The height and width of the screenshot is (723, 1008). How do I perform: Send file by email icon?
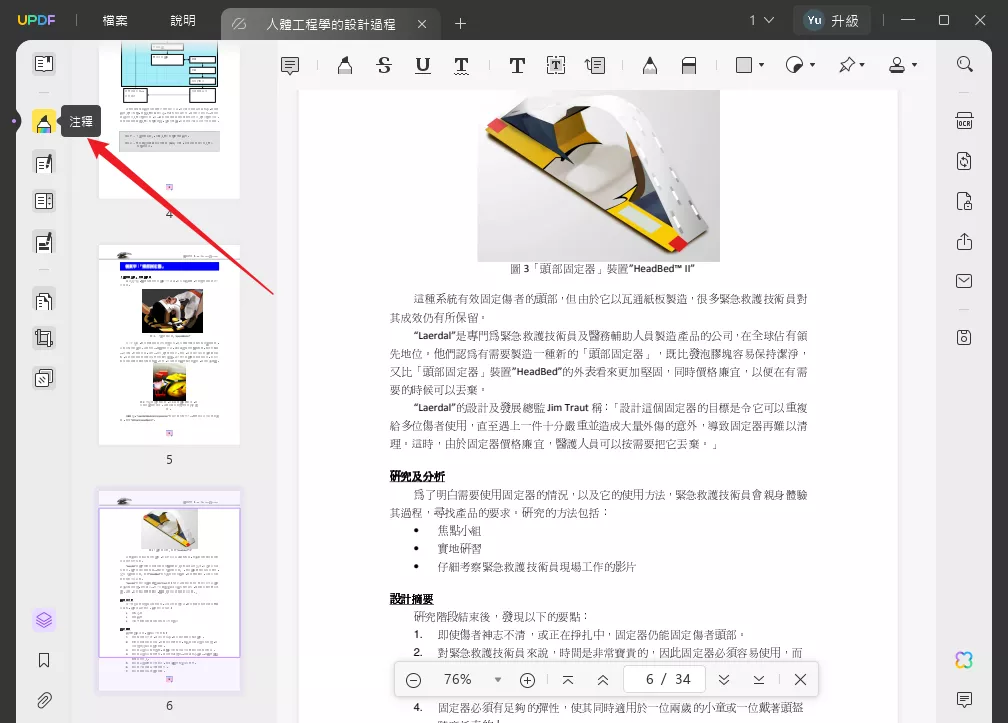(964, 281)
